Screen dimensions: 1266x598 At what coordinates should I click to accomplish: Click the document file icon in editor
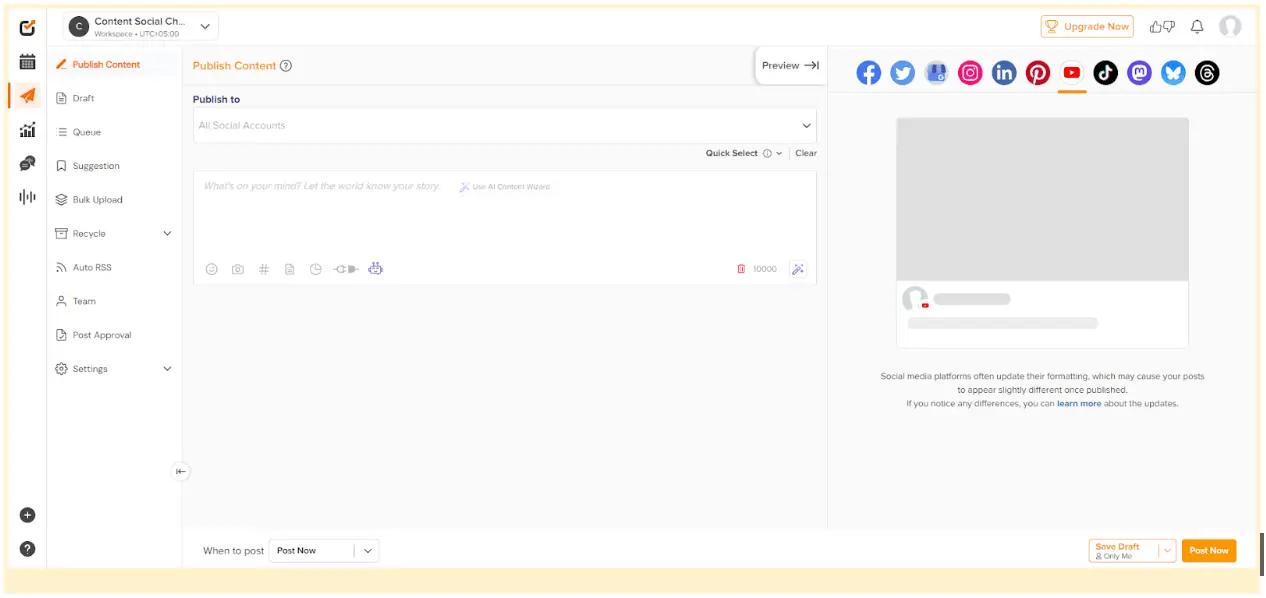tap(290, 269)
